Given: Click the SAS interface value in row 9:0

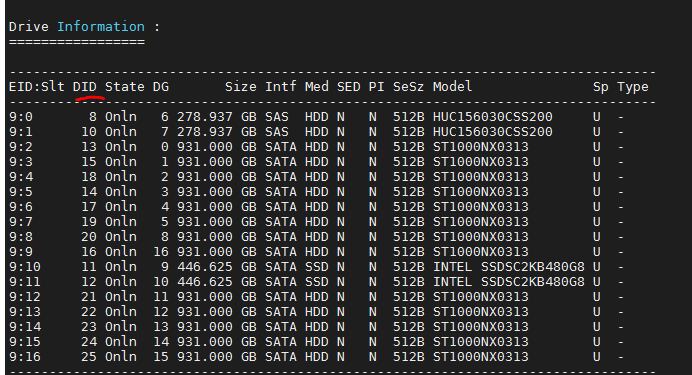Looking at the screenshot, I should click(x=277, y=117).
